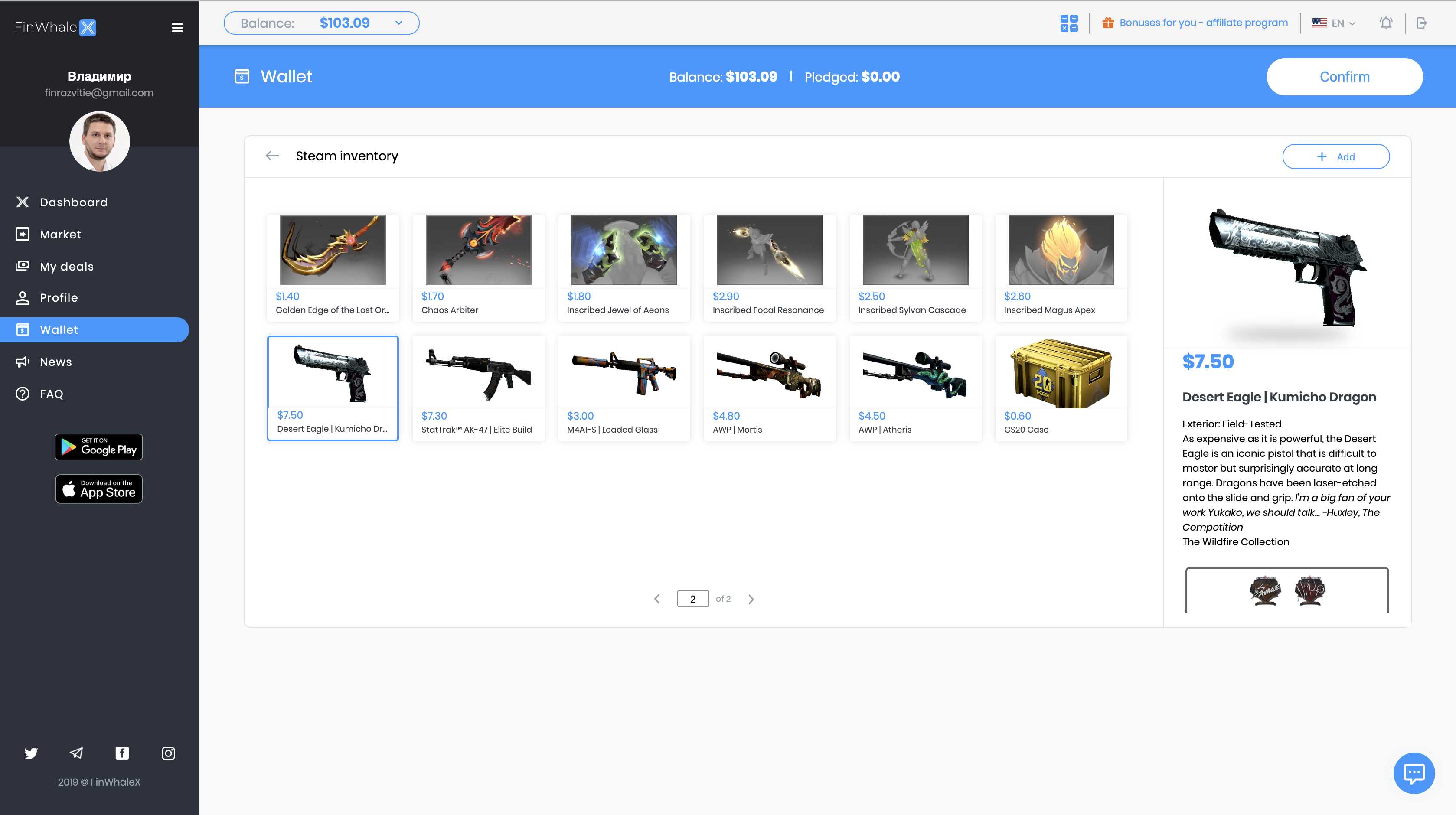Screen dimensions: 1456x815
Task: Open the News section
Action: 55,361
